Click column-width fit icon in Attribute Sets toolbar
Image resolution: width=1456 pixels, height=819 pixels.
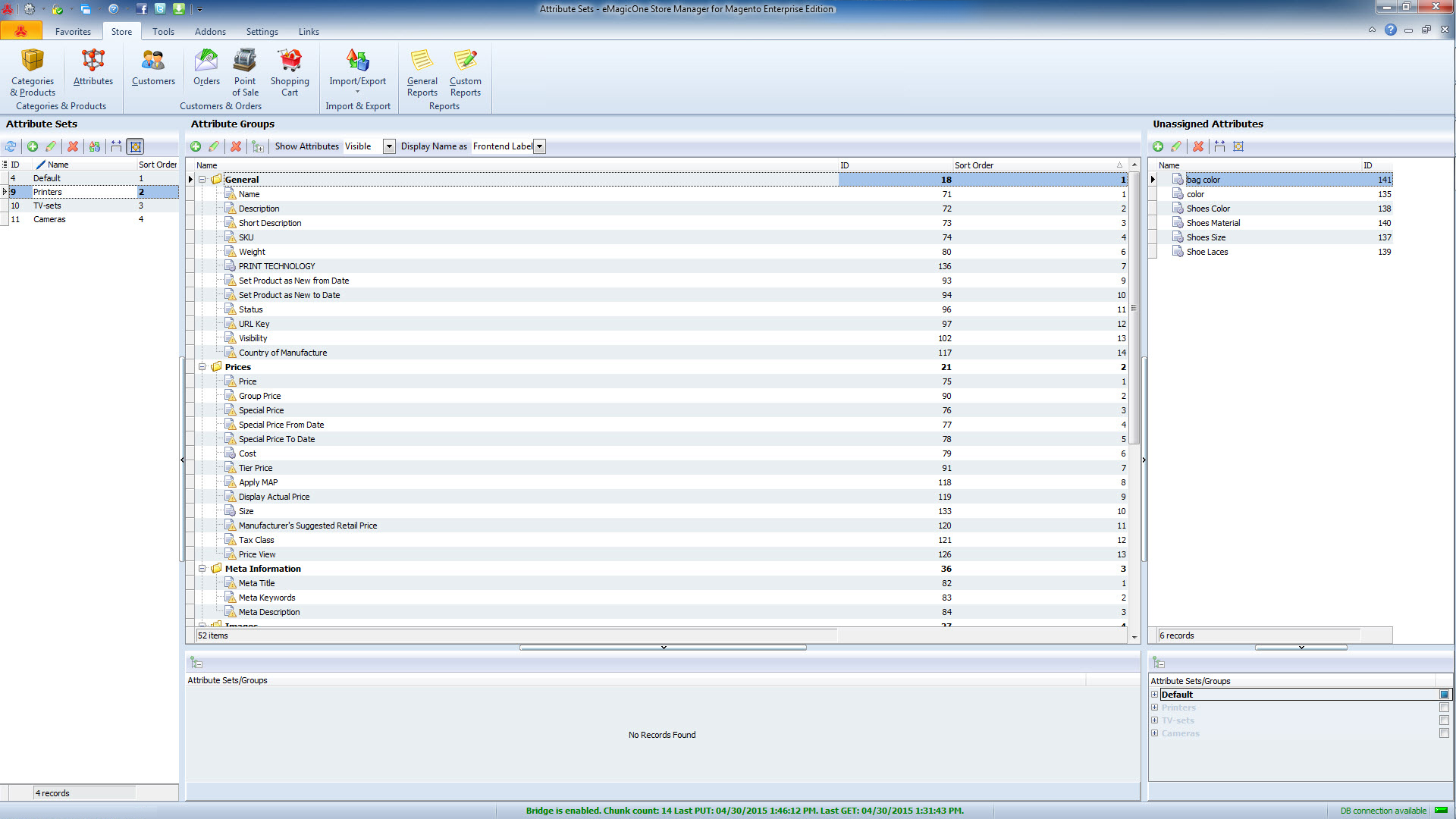116,146
